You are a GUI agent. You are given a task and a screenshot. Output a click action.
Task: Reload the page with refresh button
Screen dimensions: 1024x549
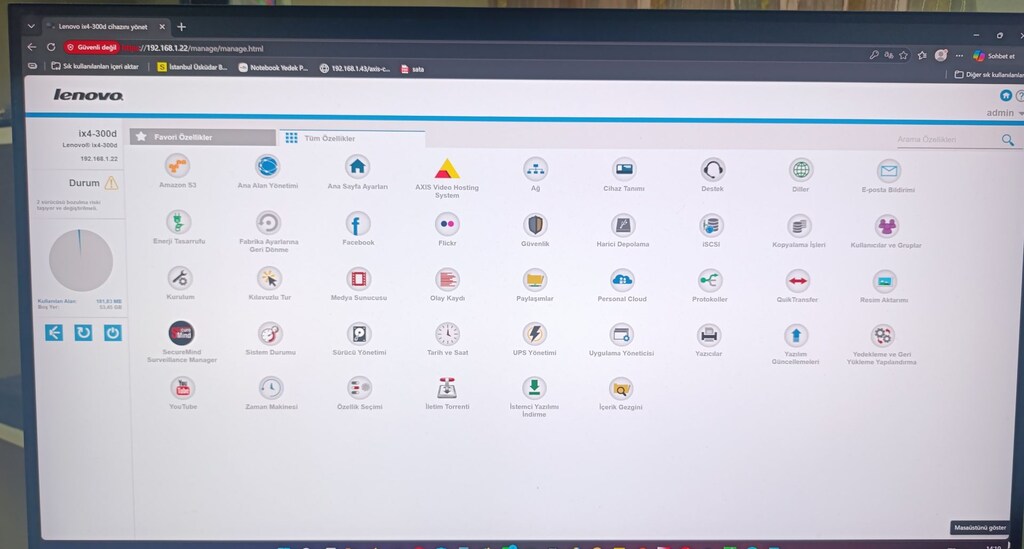pos(51,47)
